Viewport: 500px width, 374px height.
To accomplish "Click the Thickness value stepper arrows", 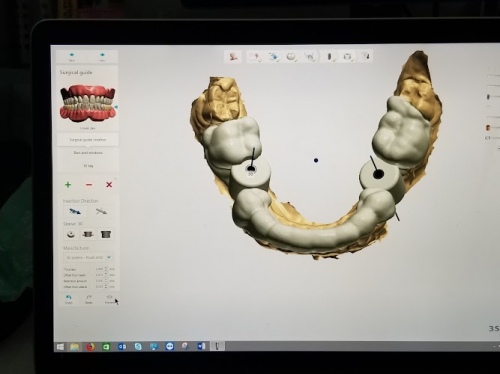I will point(106,269).
